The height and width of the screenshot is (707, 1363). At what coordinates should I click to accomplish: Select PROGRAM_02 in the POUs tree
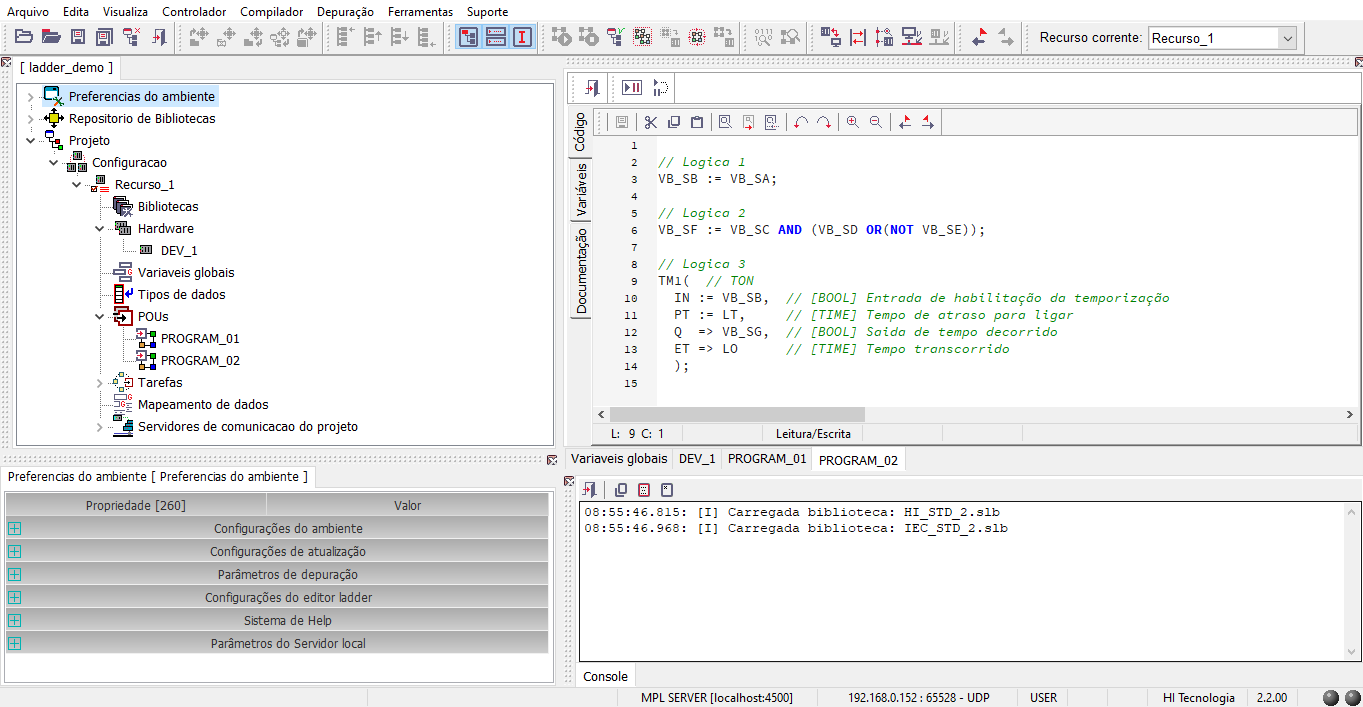click(x=200, y=361)
